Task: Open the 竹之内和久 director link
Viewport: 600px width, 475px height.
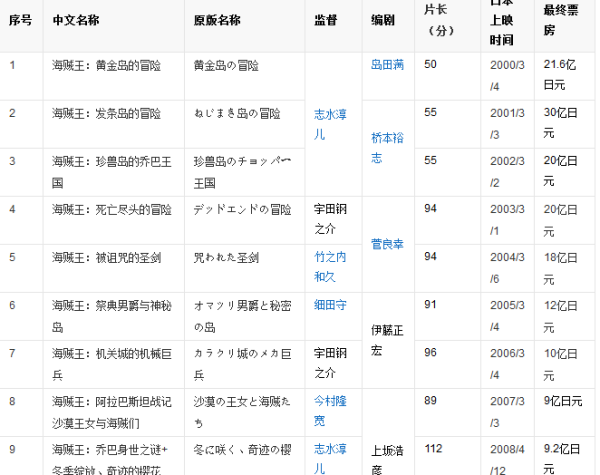Action: tap(330, 266)
